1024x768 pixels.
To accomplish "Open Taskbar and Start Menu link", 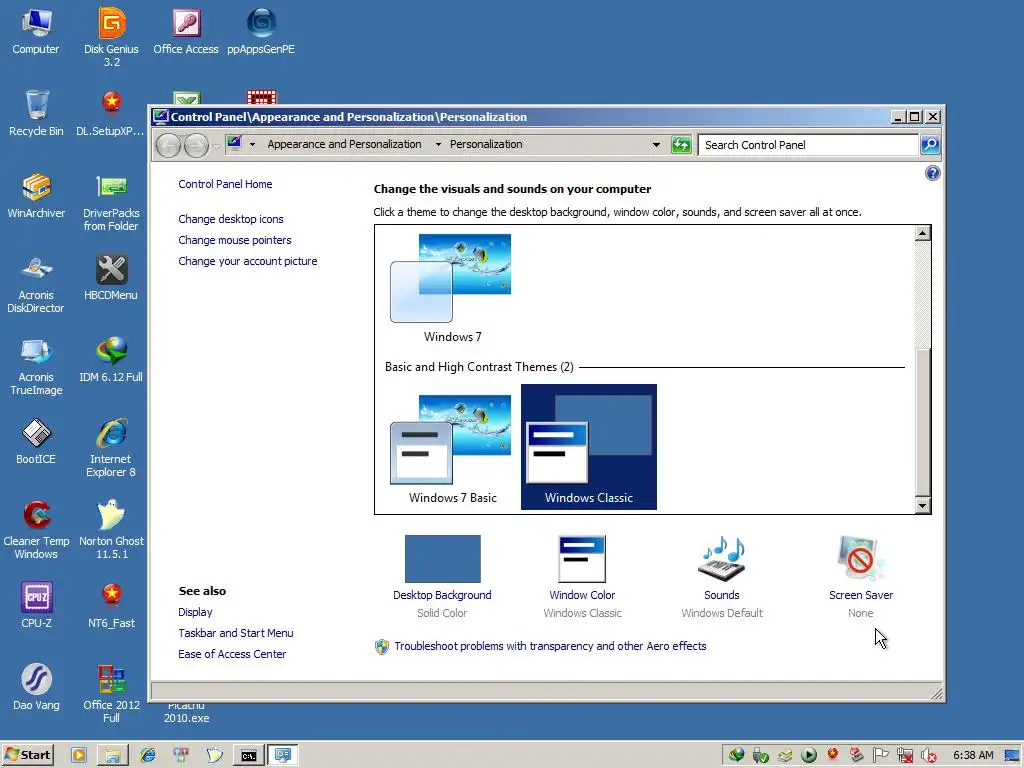I will (236, 633).
